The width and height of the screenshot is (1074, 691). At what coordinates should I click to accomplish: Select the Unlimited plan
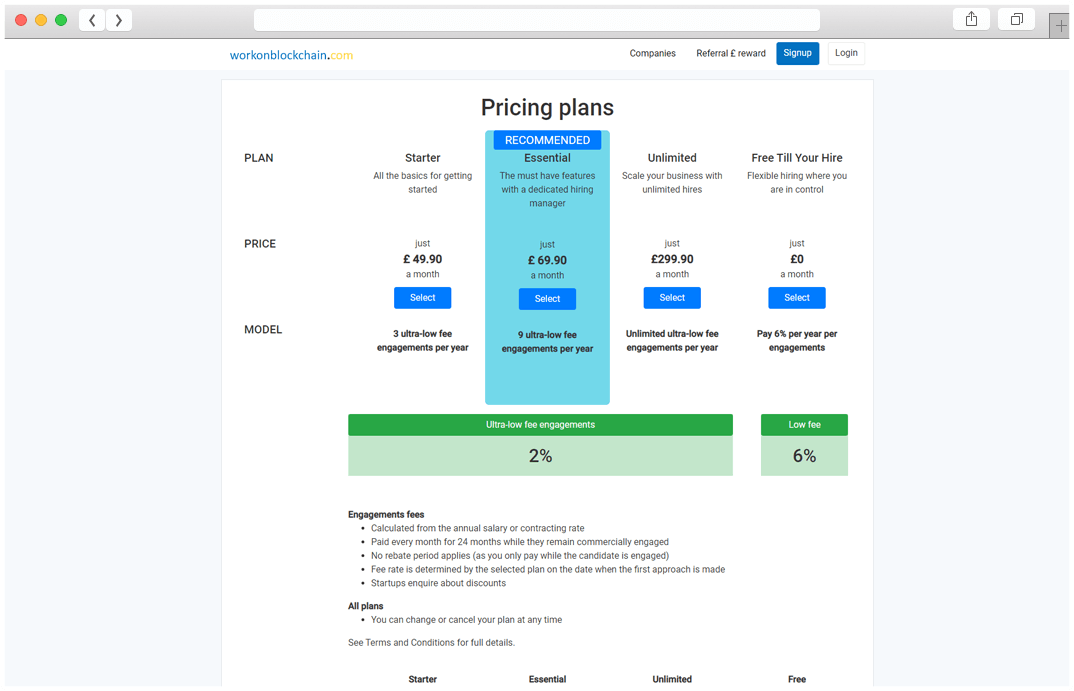pyautogui.click(x=671, y=297)
